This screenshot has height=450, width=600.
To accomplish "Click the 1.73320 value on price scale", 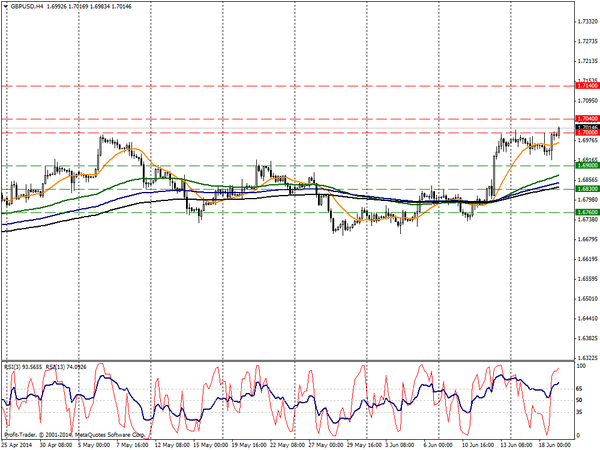I will (x=587, y=21).
